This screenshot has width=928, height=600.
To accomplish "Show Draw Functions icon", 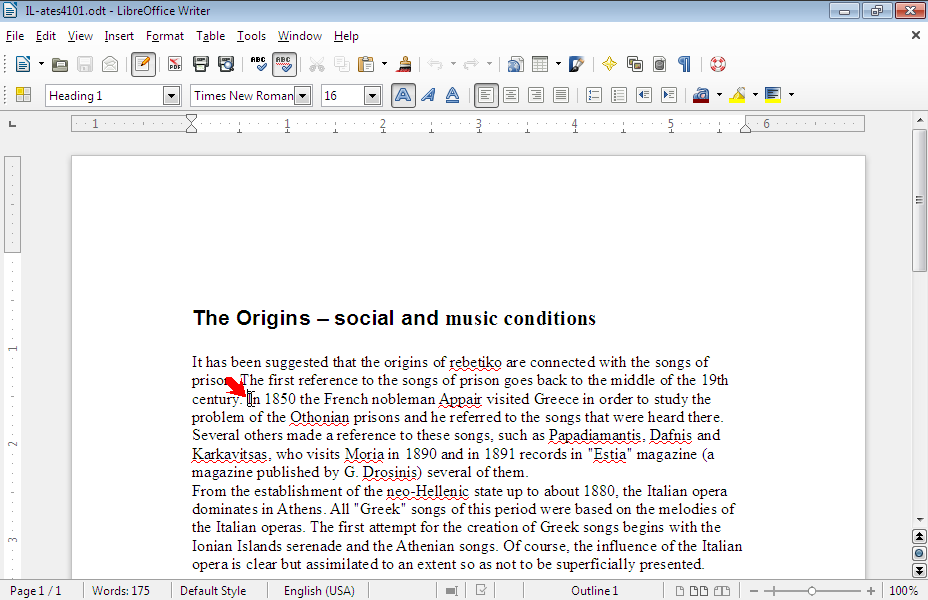I will click(x=576, y=64).
